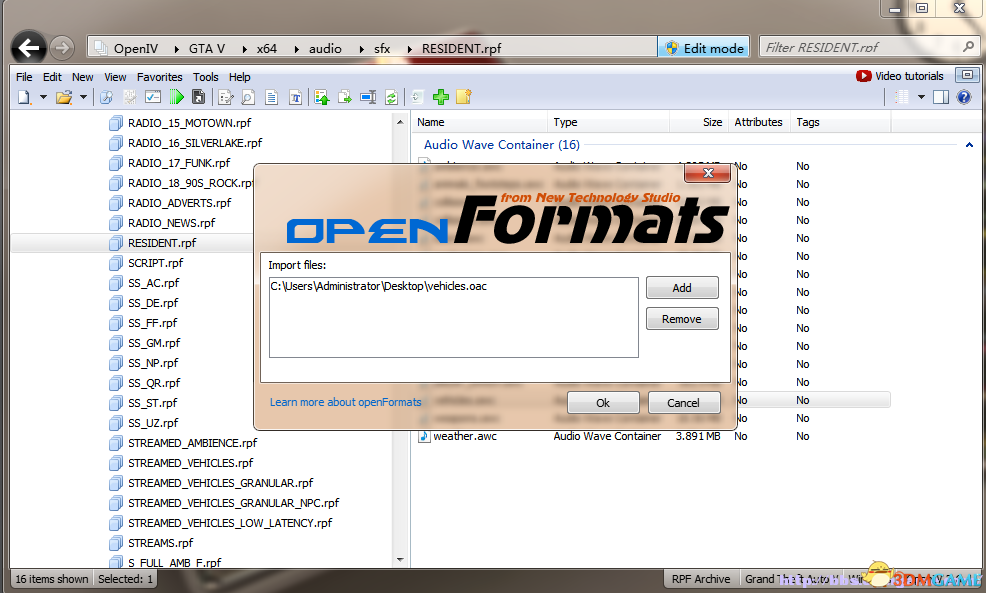This screenshot has width=986, height=593.
Task: Confirm the import with the Ok button
Action: (603, 402)
